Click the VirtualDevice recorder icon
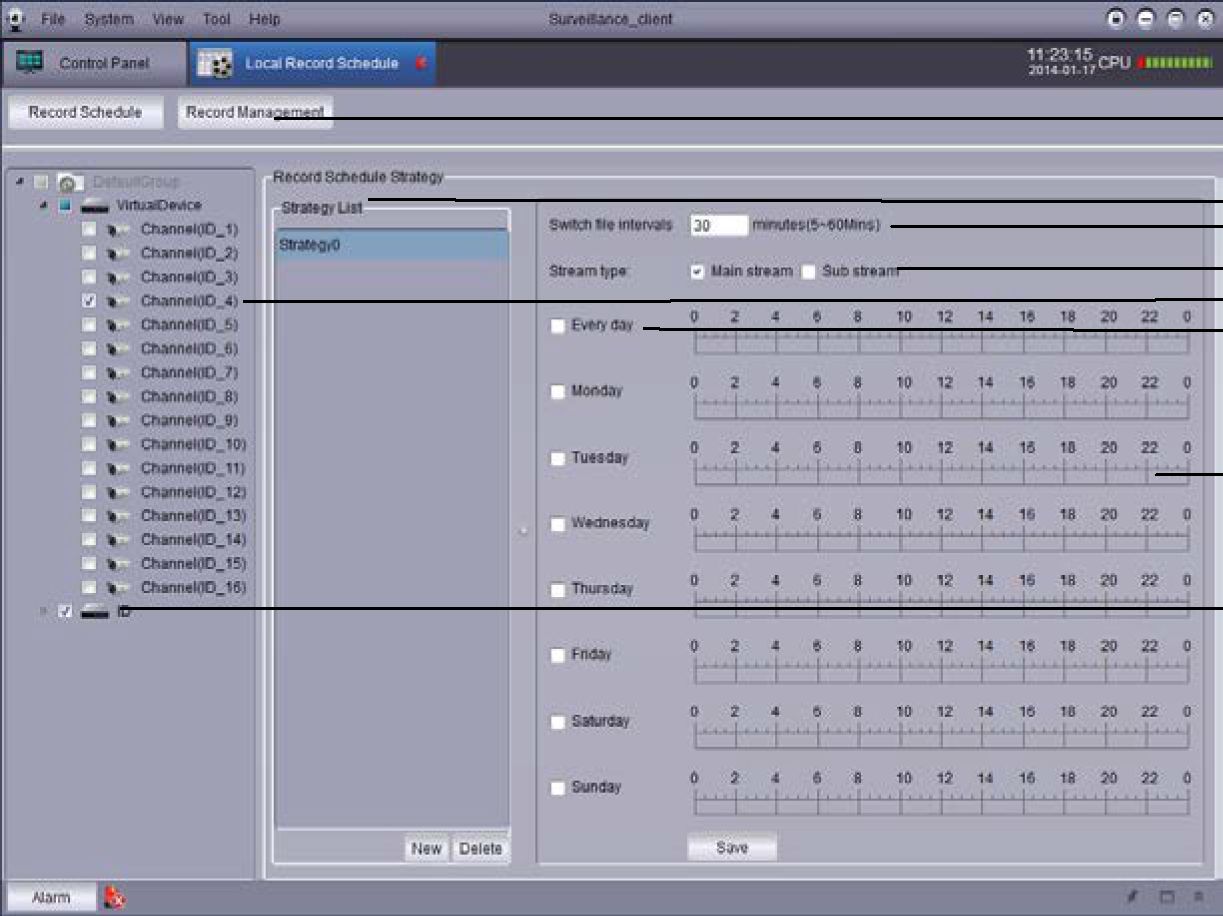Image resolution: width=1223 pixels, height=916 pixels. tap(95, 205)
